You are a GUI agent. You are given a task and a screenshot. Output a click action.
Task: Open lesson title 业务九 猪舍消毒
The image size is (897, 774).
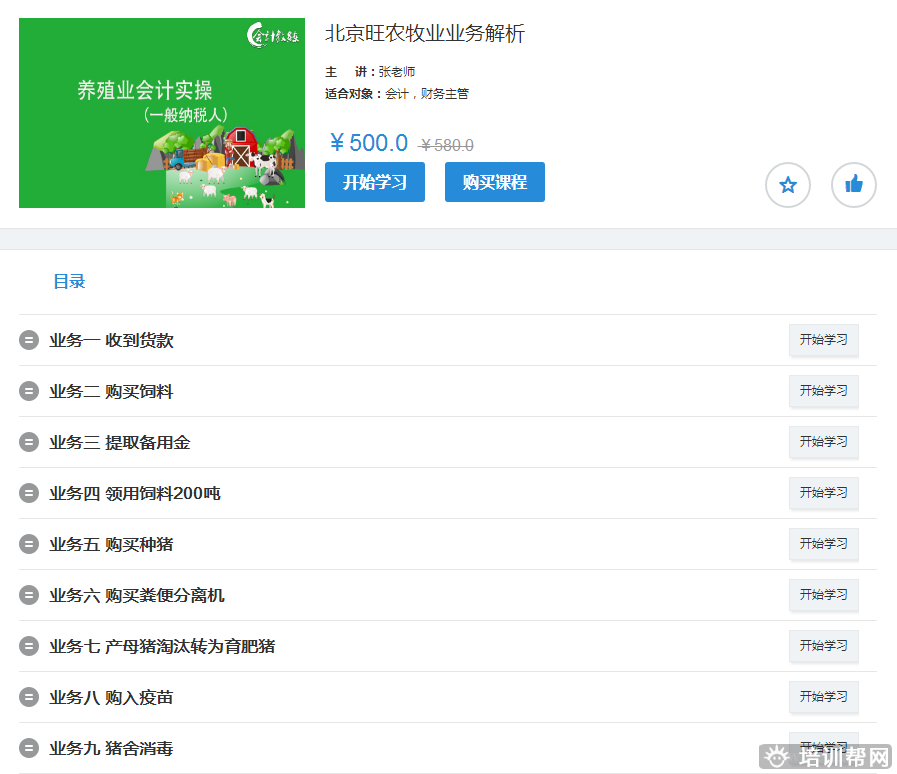(x=112, y=748)
